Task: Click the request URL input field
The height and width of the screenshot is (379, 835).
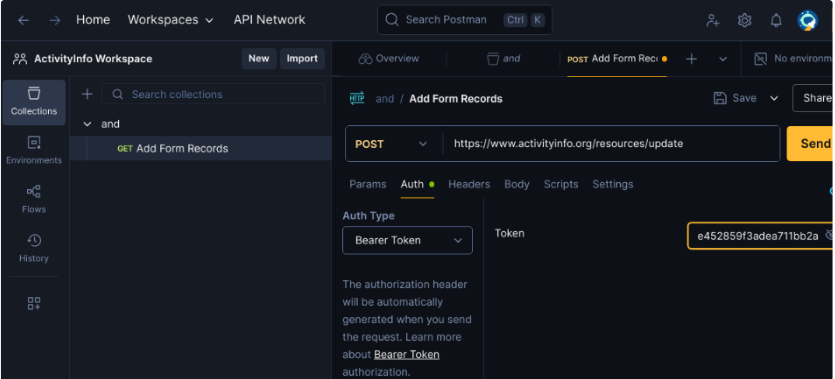Action: pyautogui.click(x=612, y=144)
